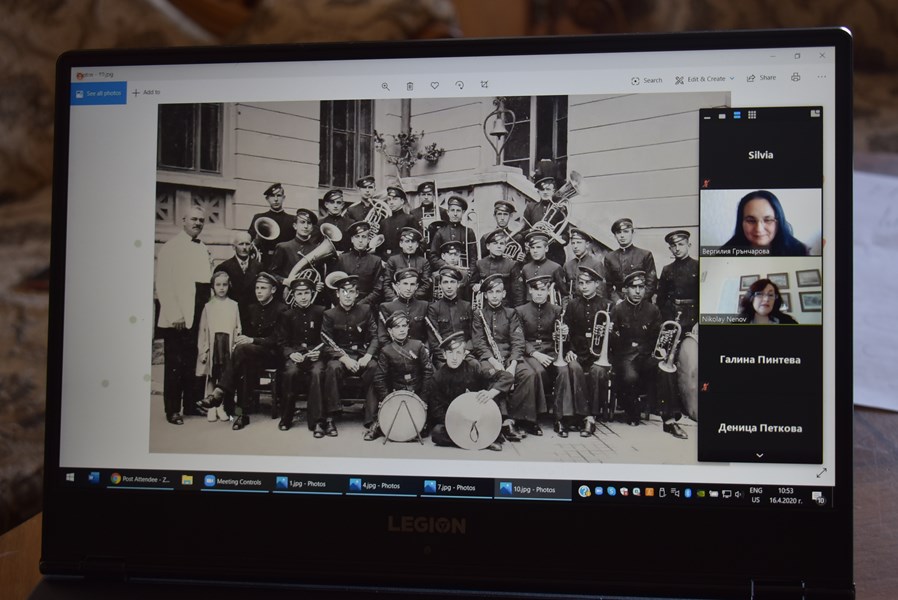The height and width of the screenshot is (600, 898).
Task: Open the crop tool icon
Action: coord(485,86)
